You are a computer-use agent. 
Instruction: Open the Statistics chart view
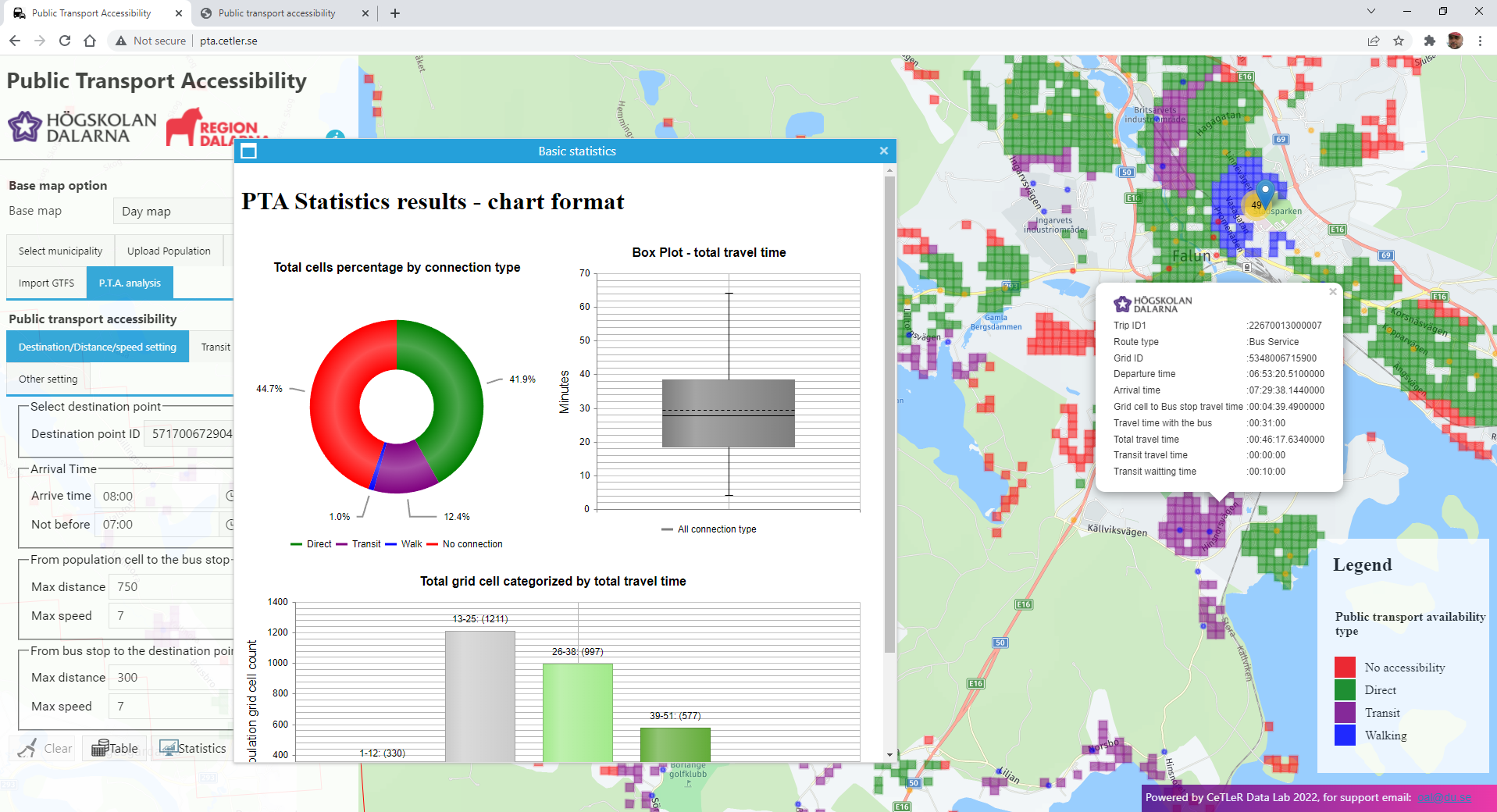[x=193, y=748]
